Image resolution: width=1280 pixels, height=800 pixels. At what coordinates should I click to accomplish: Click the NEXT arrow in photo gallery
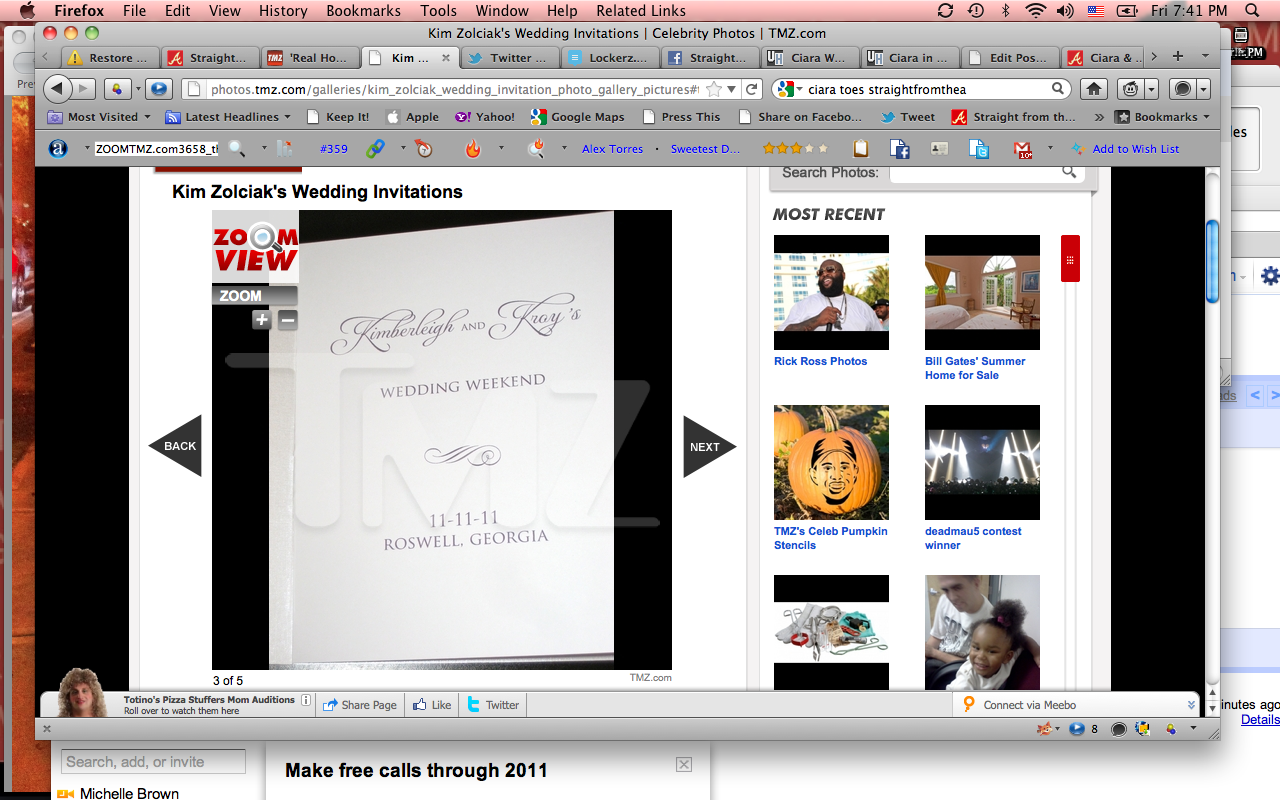click(707, 447)
